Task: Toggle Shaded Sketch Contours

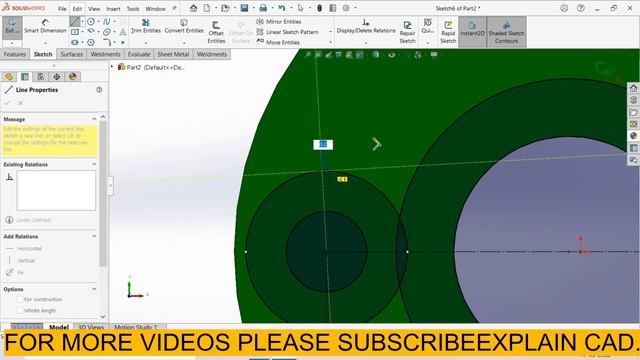Action: pos(506,32)
